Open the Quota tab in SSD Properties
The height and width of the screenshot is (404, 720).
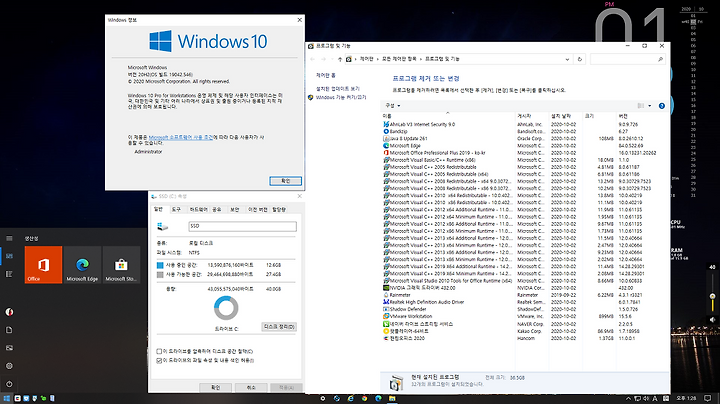[x=279, y=209]
